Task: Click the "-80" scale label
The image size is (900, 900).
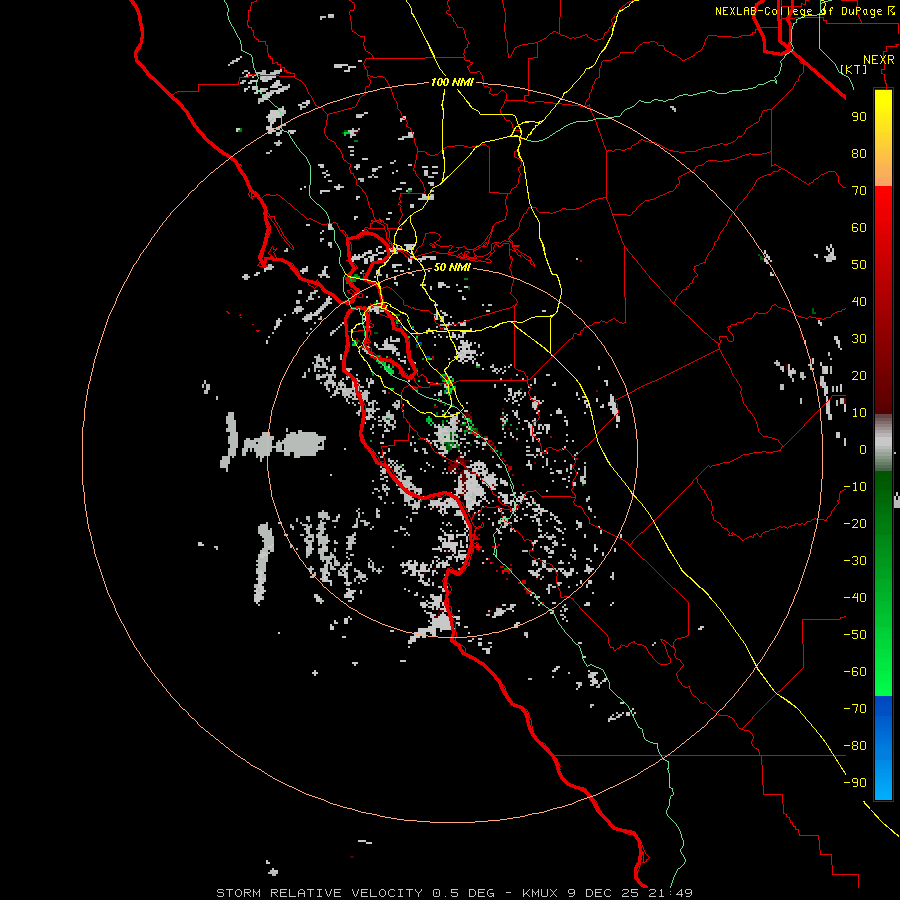Action: 855,746
